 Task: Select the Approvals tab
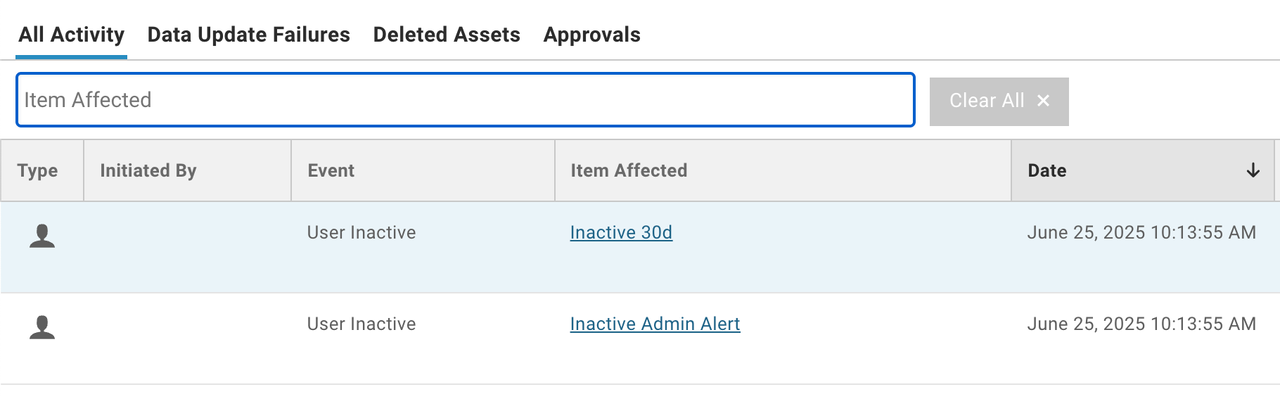click(592, 35)
